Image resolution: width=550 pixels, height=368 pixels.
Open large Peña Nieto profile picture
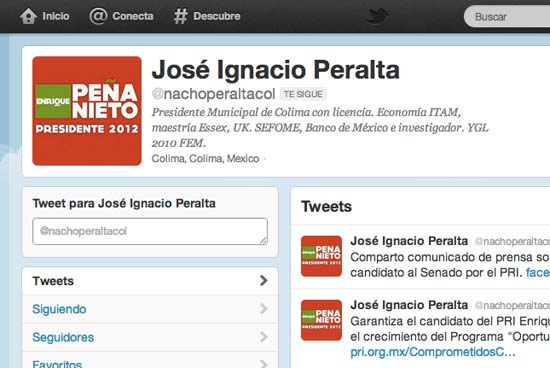(87, 111)
